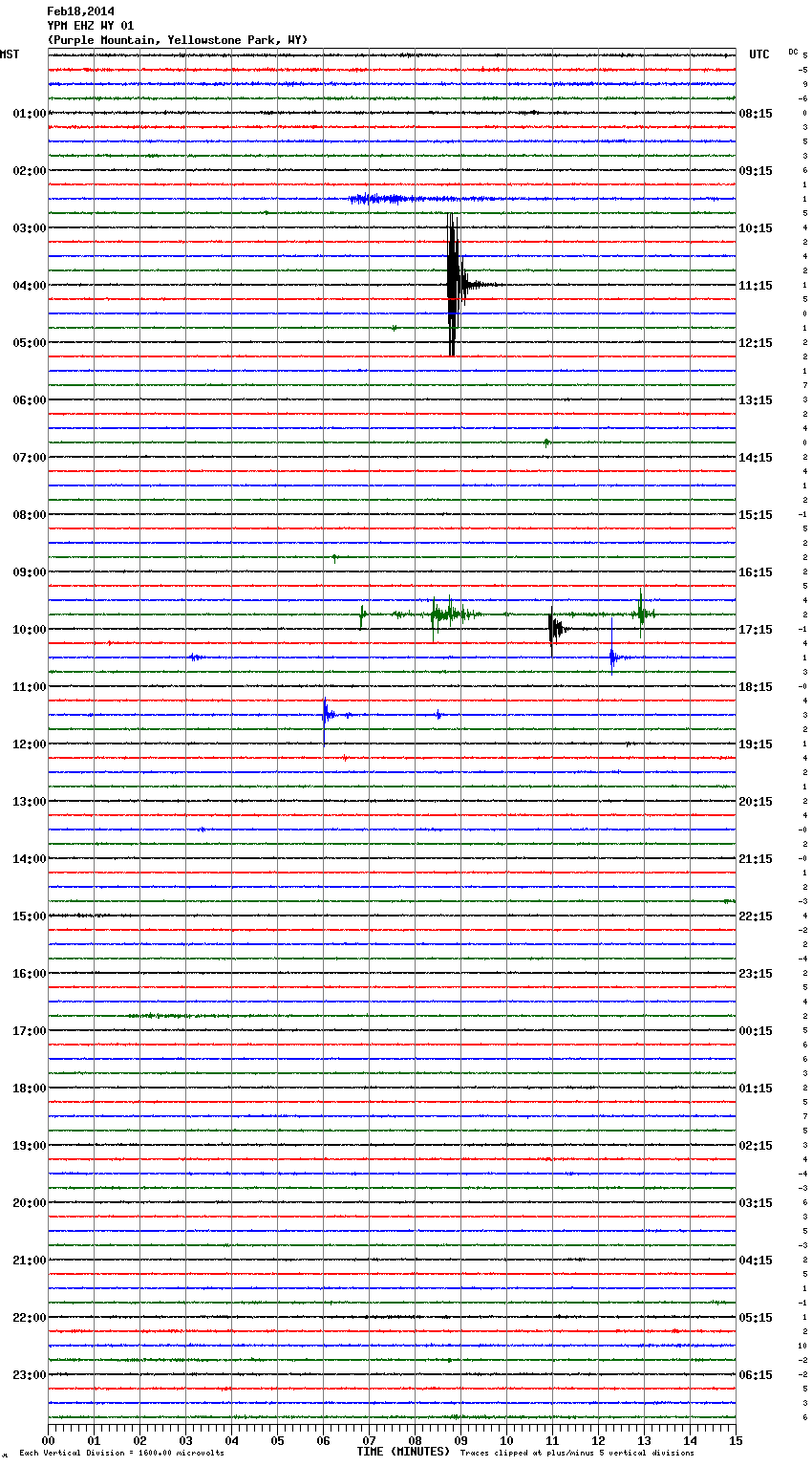Click minute tick label 09 on bottom axis
Screen dimensions: 812x1466
click(x=460, y=1440)
